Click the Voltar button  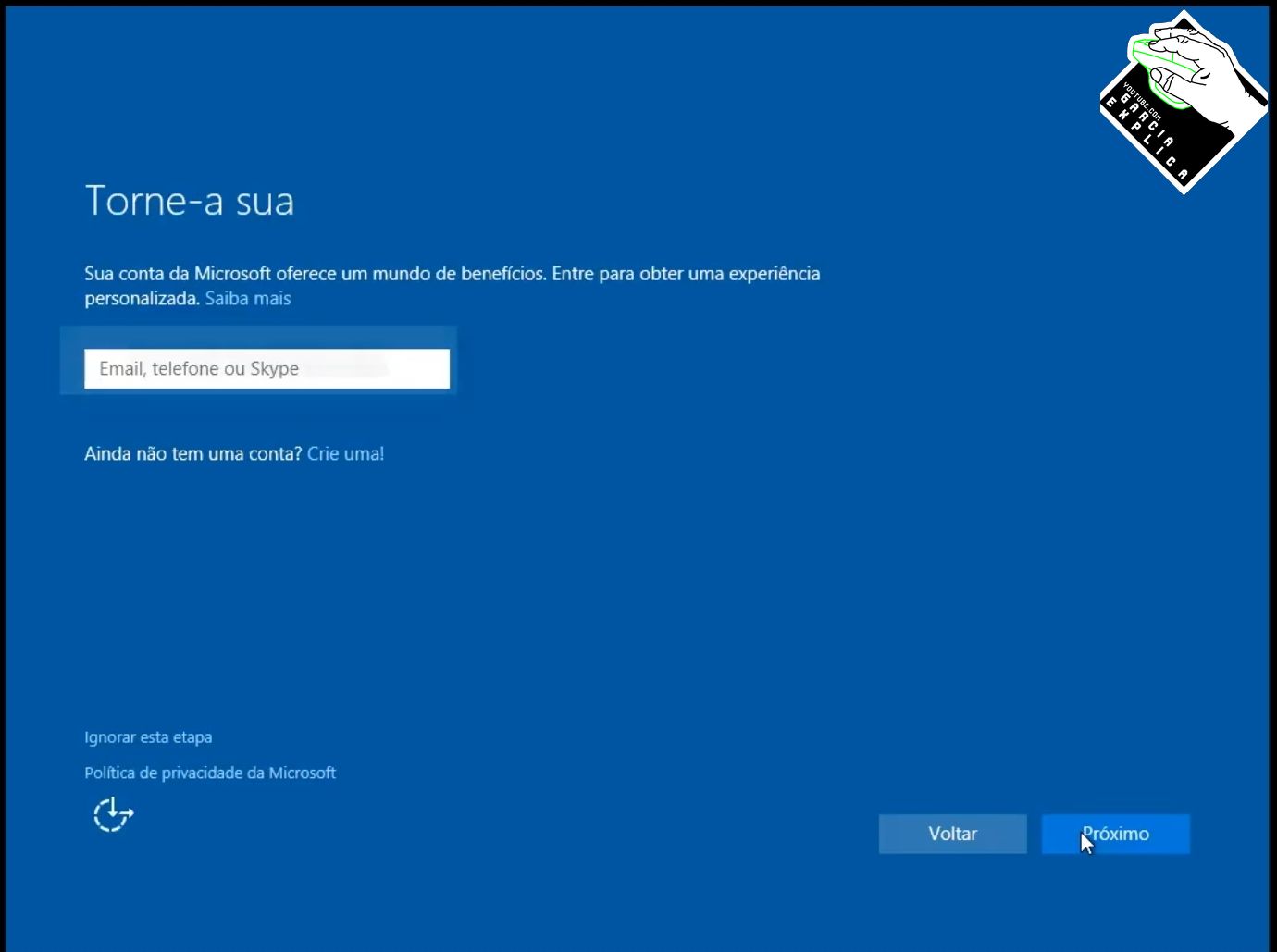tap(952, 834)
